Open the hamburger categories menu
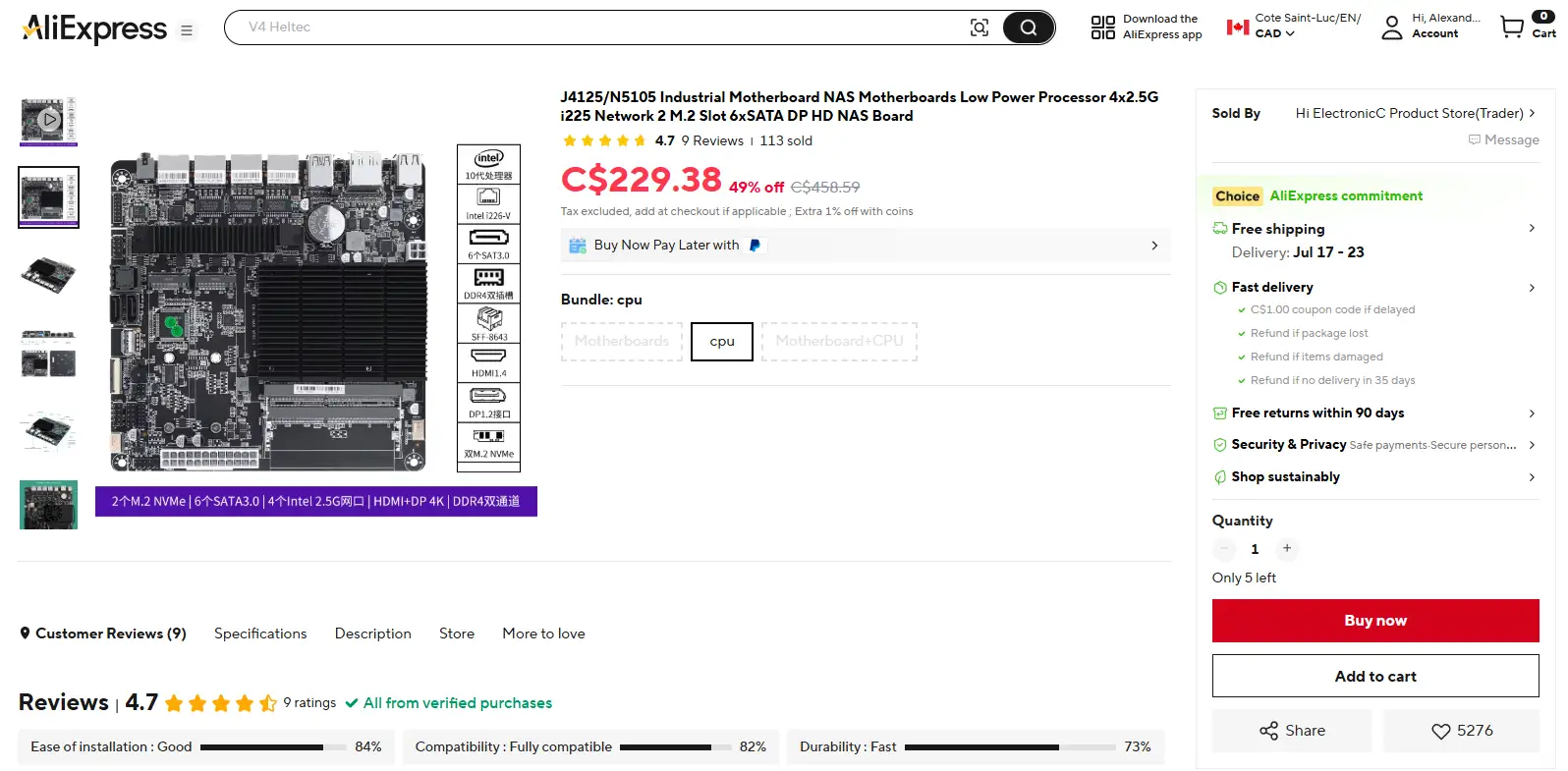 pos(186,30)
